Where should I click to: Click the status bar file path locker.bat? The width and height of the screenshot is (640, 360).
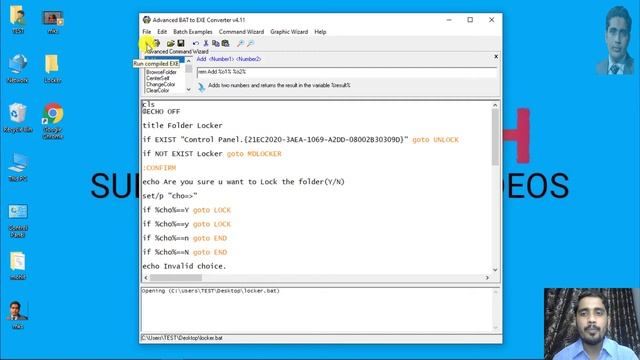182,338
